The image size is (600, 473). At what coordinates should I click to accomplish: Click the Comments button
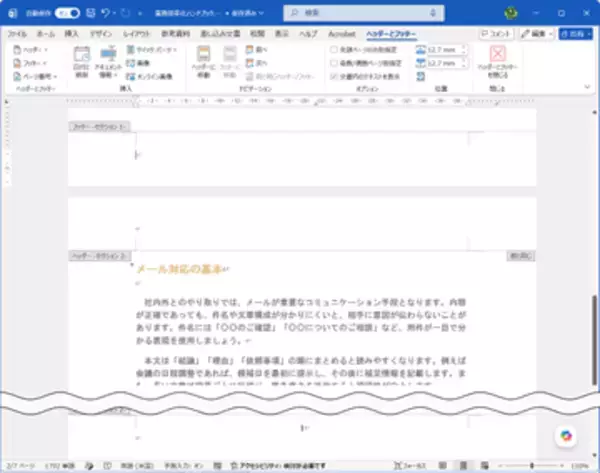click(x=496, y=34)
